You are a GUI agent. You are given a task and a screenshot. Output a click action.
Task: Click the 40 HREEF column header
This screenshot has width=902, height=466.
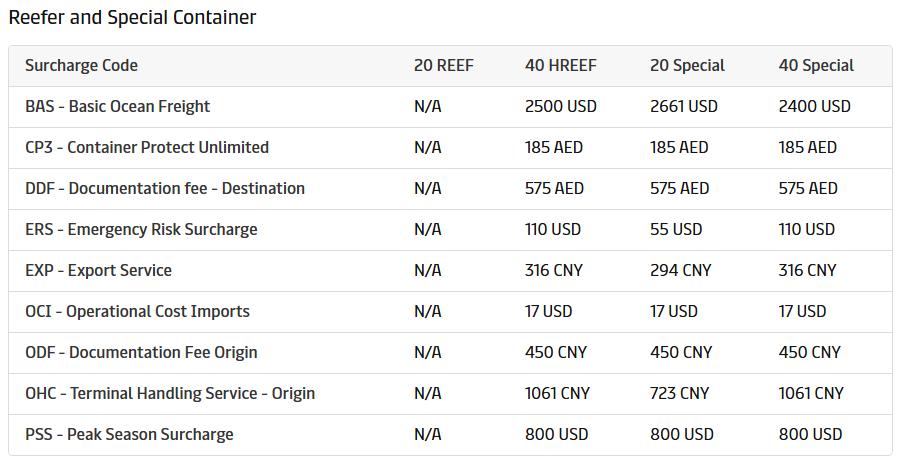point(561,66)
